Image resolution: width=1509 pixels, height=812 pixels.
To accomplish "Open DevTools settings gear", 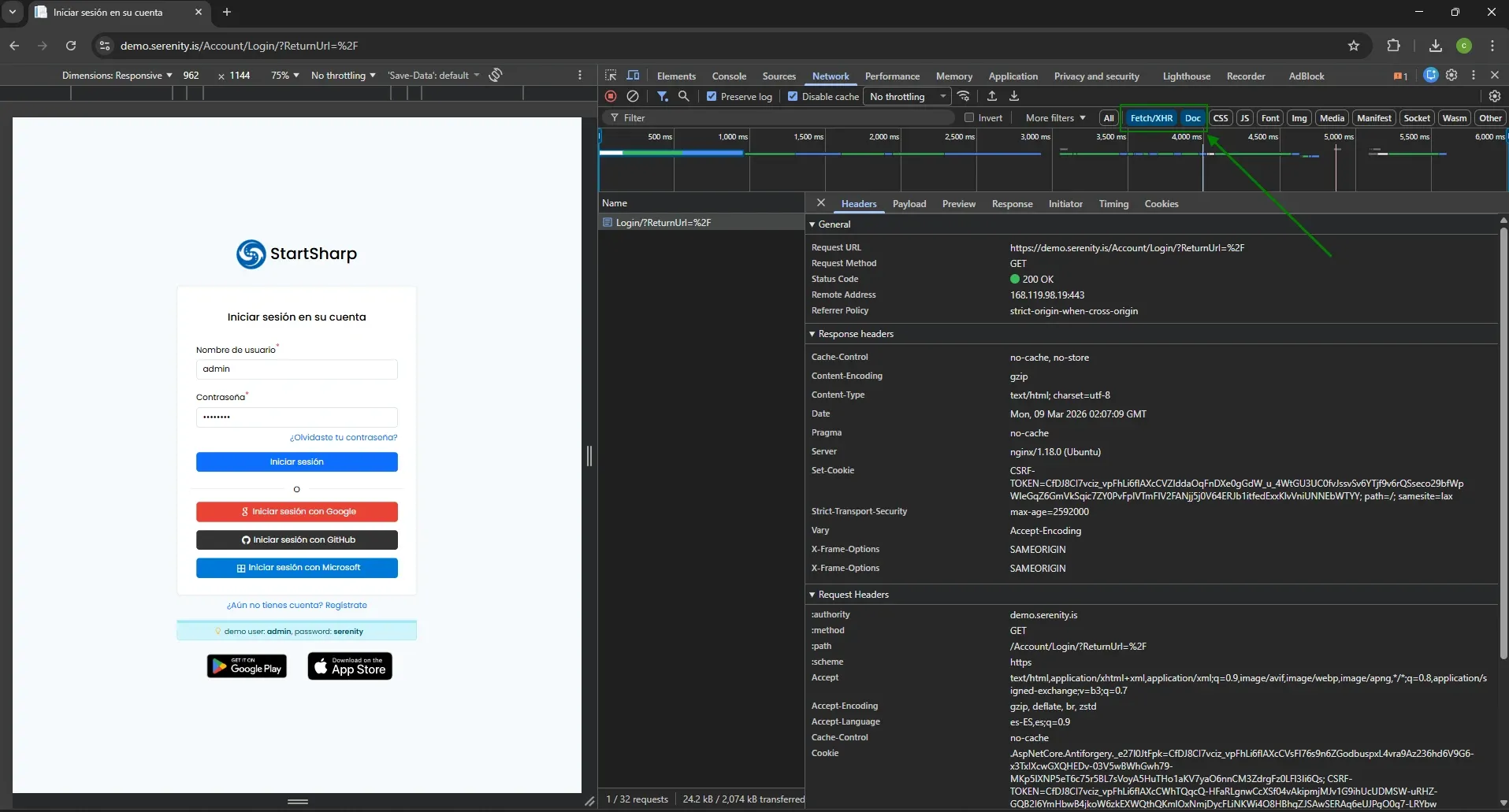I will tap(1495, 96).
